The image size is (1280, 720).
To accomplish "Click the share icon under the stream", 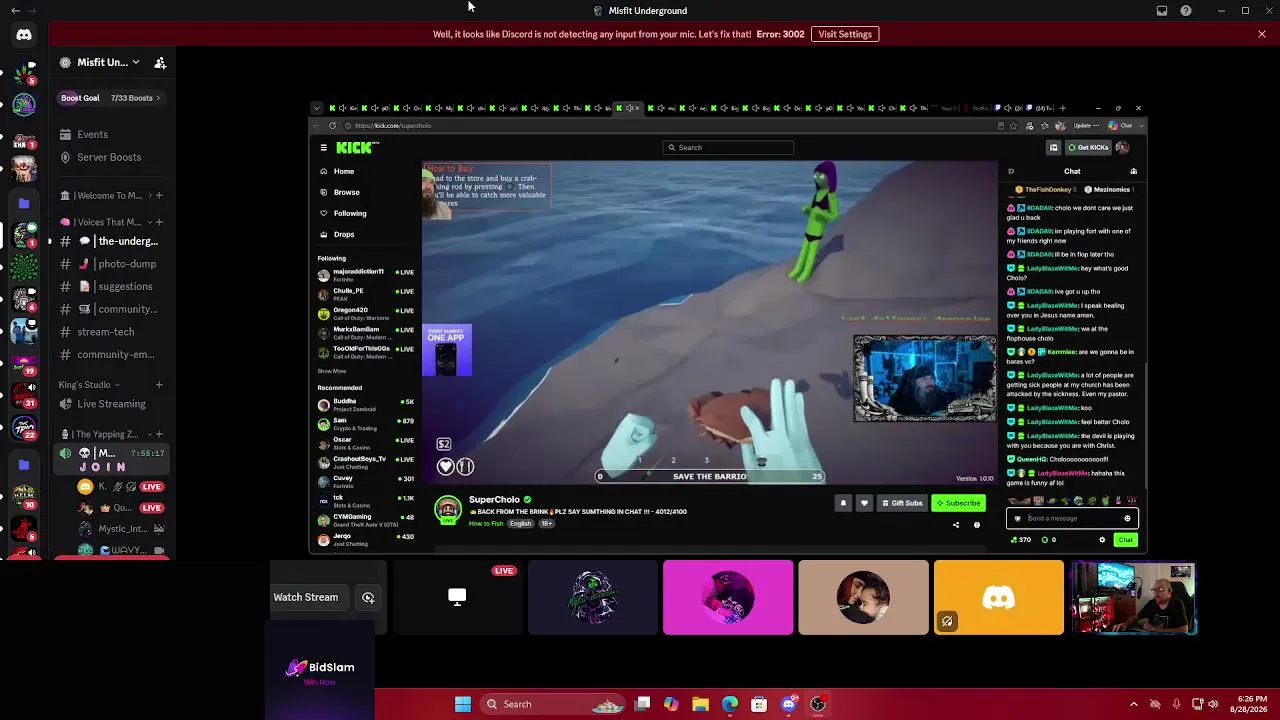I will click(x=955, y=525).
